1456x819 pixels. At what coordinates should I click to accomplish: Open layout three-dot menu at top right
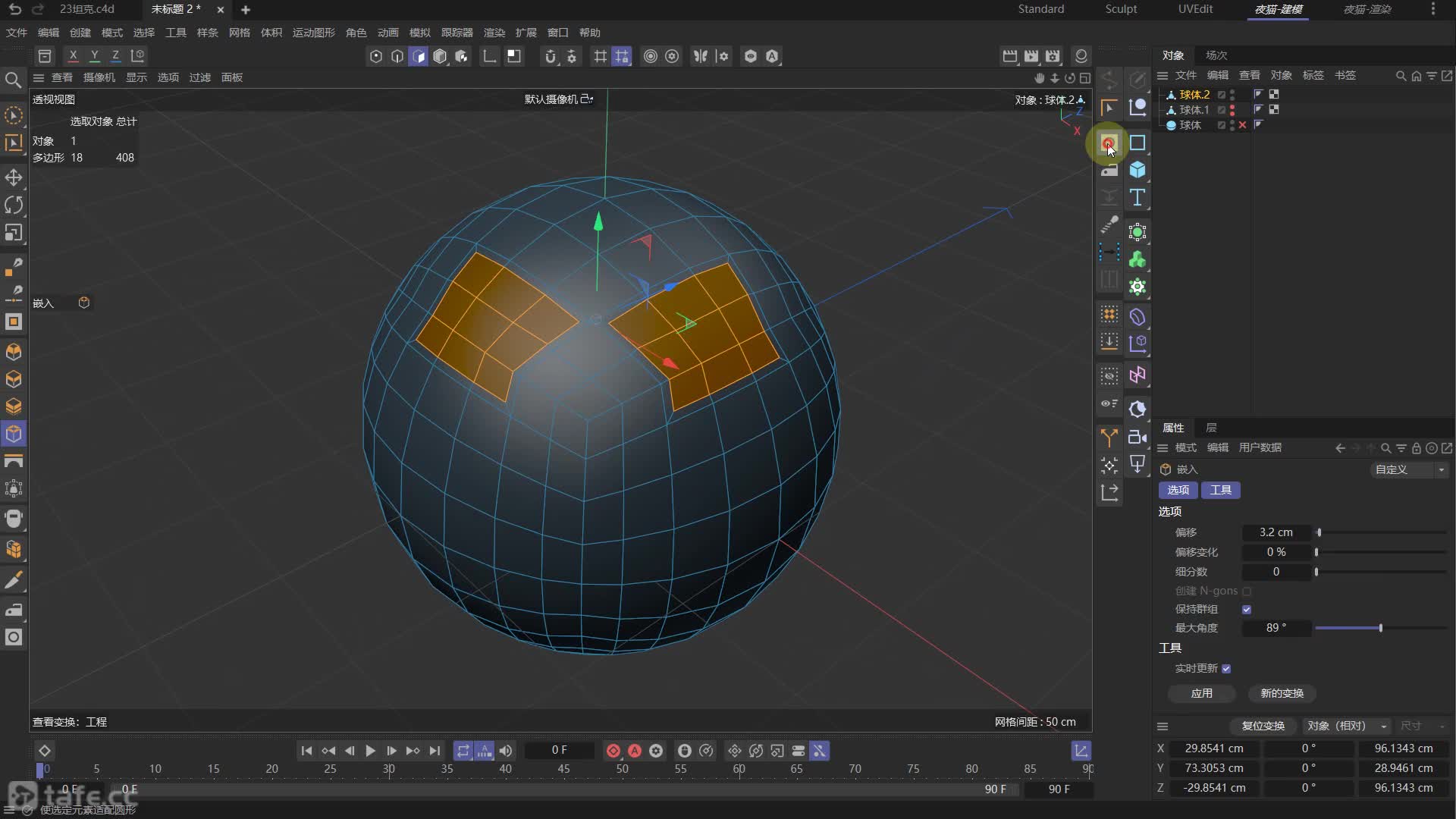(1432, 9)
